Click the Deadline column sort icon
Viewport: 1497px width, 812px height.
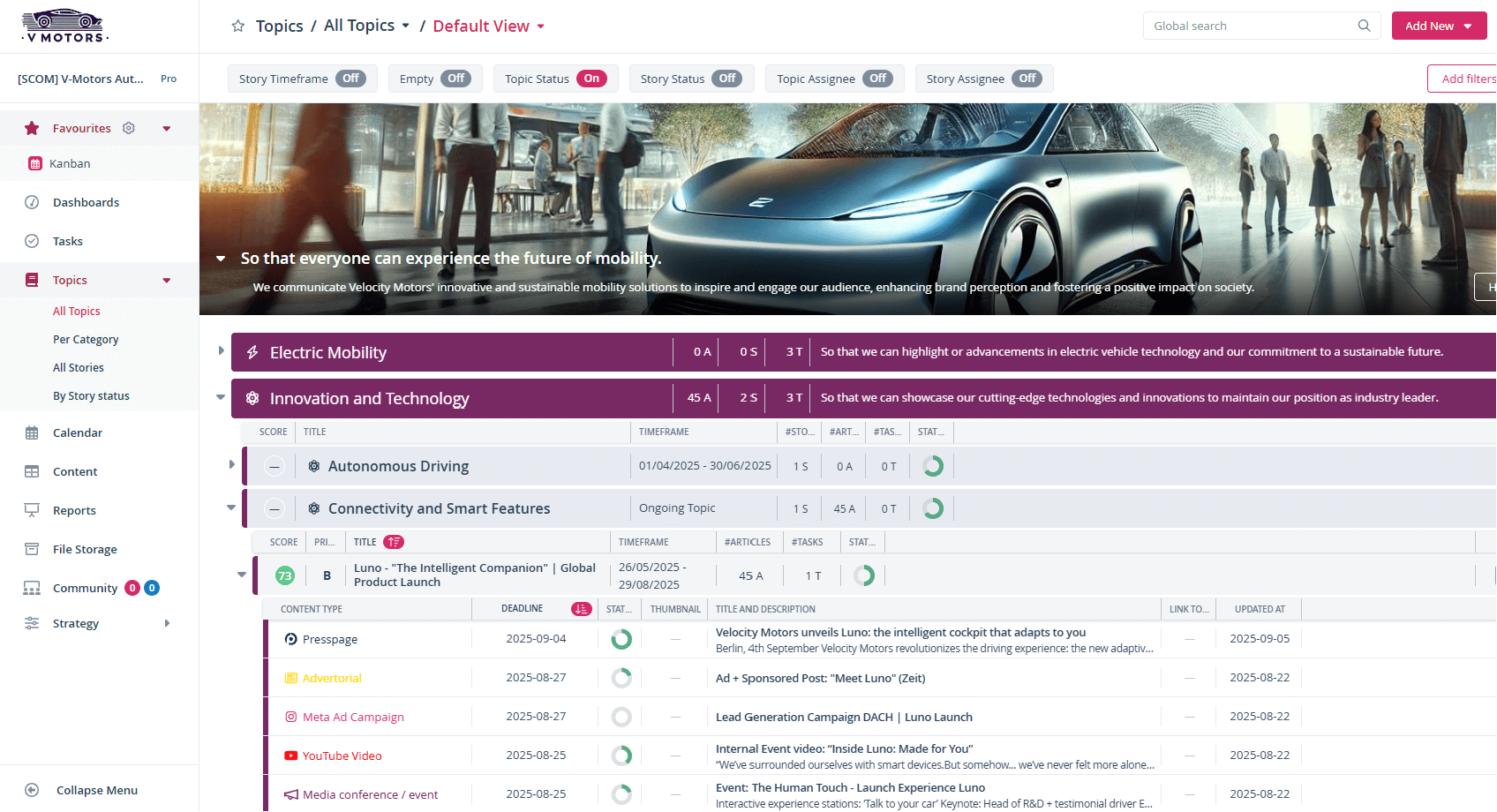point(581,609)
